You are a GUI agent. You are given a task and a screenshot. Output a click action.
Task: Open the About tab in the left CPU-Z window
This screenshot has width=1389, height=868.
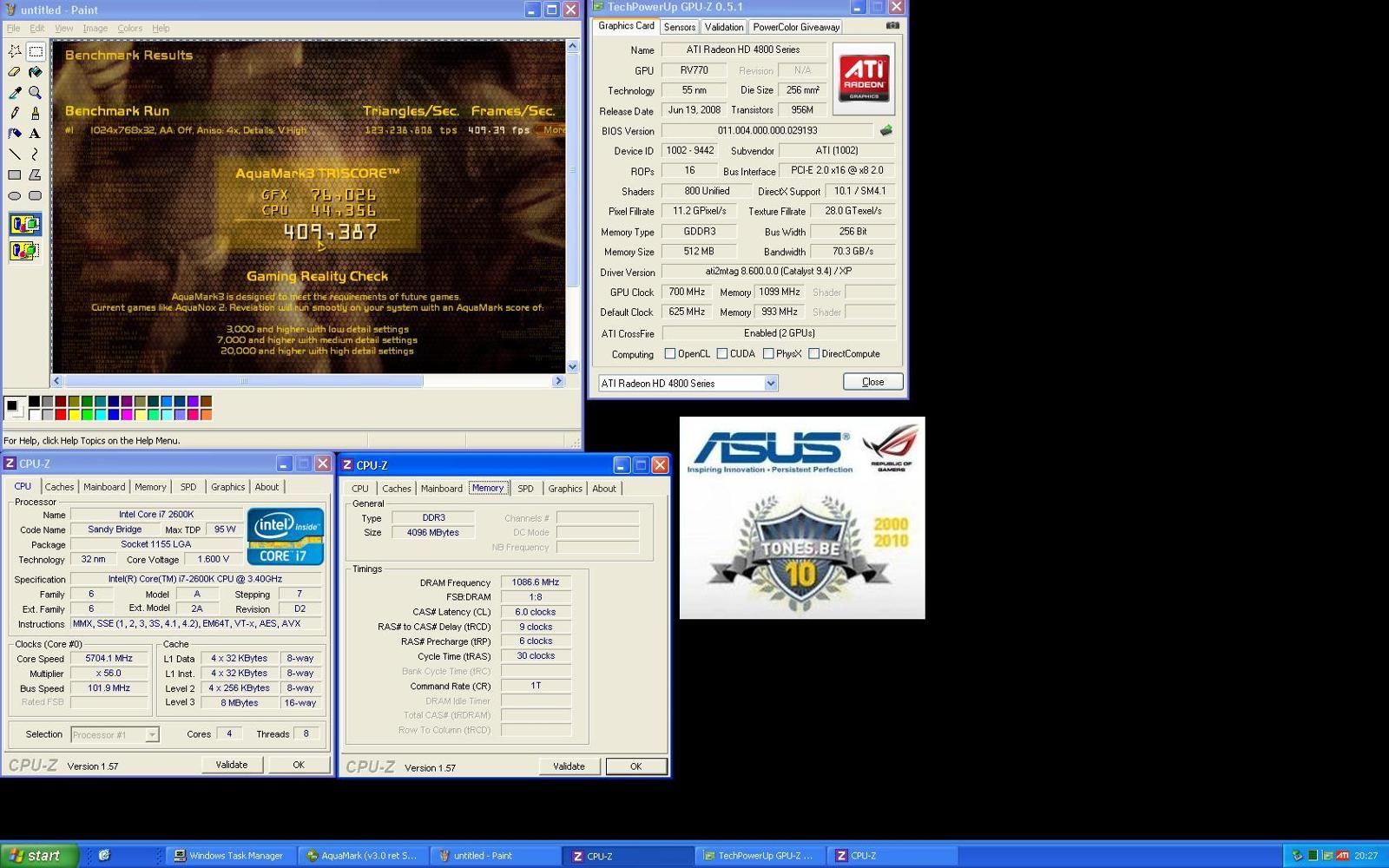click(x=267, y=487)
